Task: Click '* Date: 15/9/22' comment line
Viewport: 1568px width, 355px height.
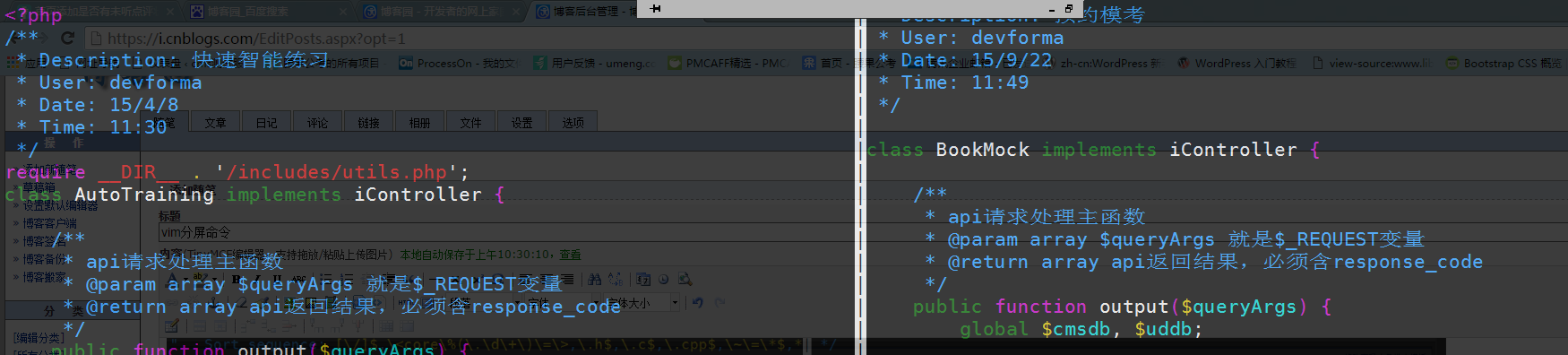Action: tap(964, 60)
